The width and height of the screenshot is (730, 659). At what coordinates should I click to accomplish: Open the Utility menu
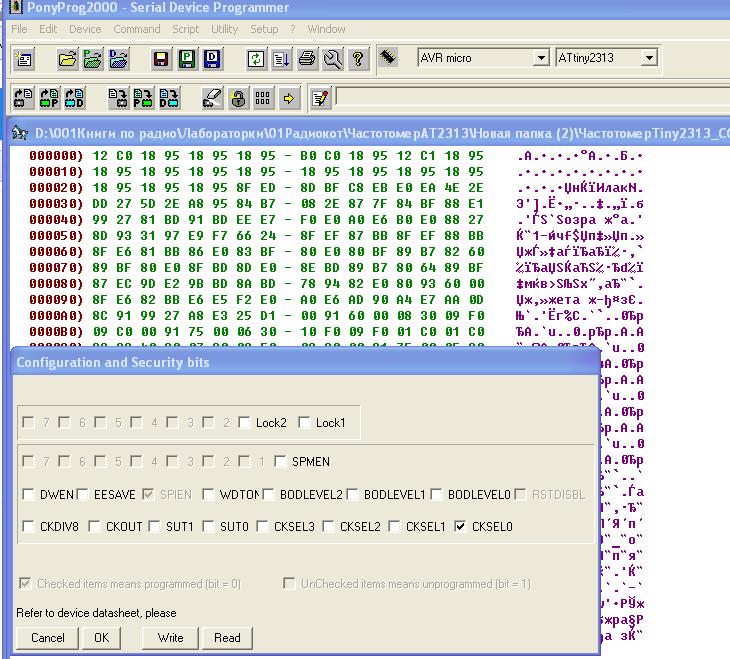point(224,29)
